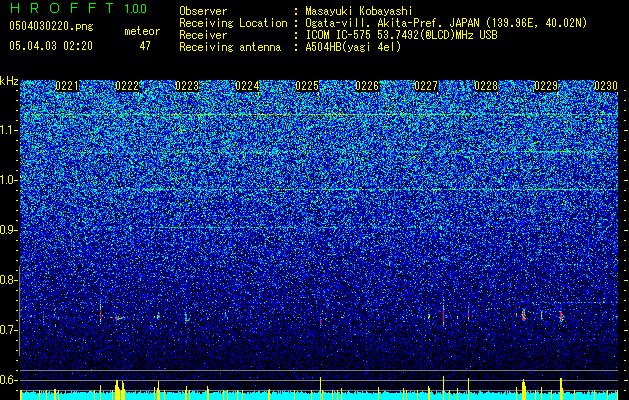Viewport: 629px width, 400px height.
Task: Select the antenna text A504HB(yagi 4el)
Action: tap(353, 47)
